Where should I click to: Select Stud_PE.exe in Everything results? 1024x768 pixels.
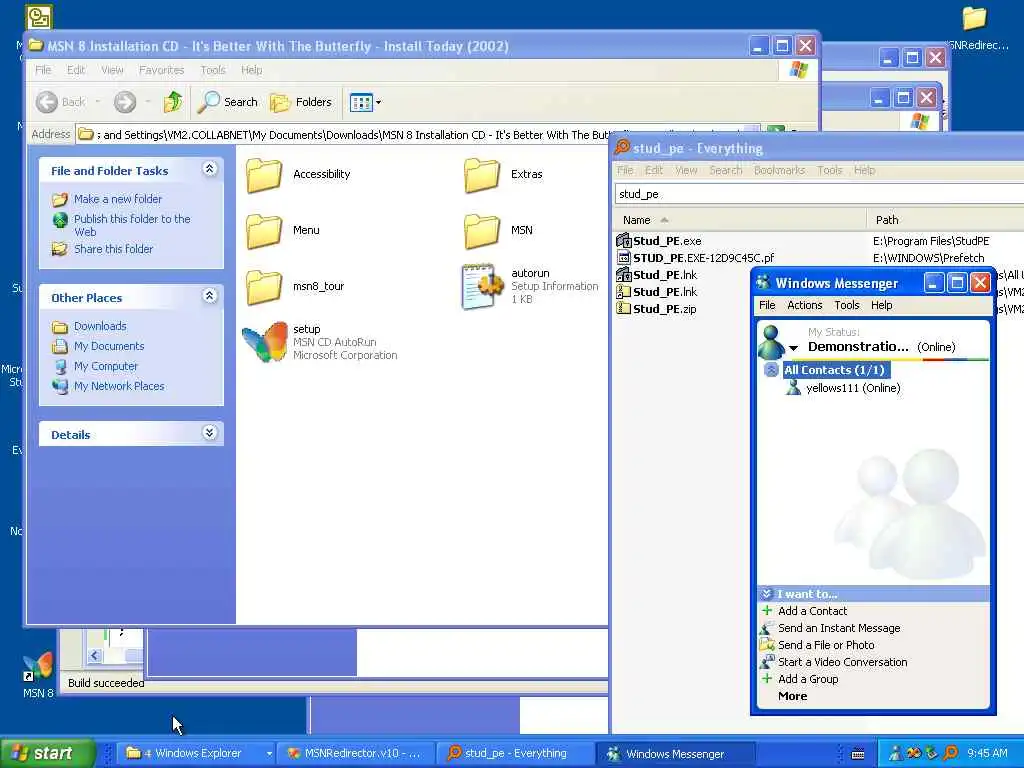pyautogui.click(x=667, y=241)
